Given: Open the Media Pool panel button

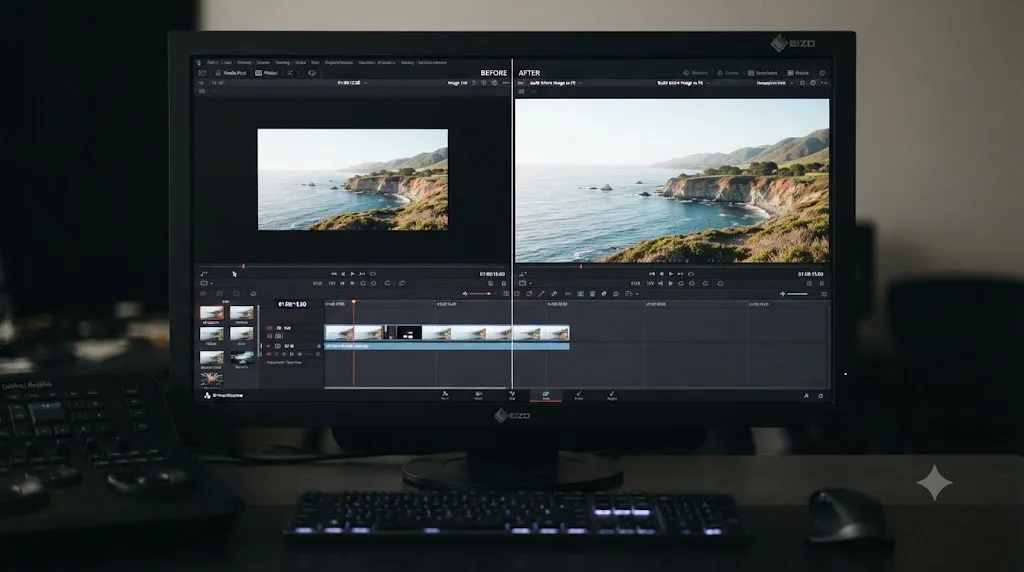Looking at the screenshot, I should 231,73.
